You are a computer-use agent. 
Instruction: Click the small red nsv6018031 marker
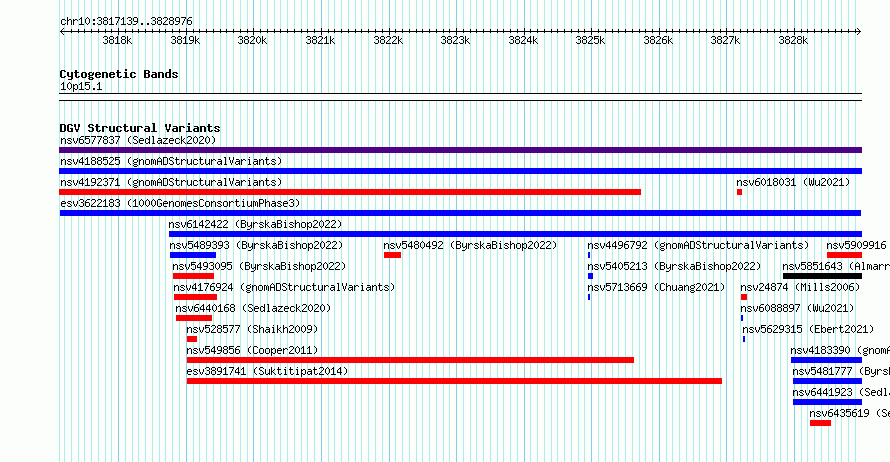coord(740,192)
